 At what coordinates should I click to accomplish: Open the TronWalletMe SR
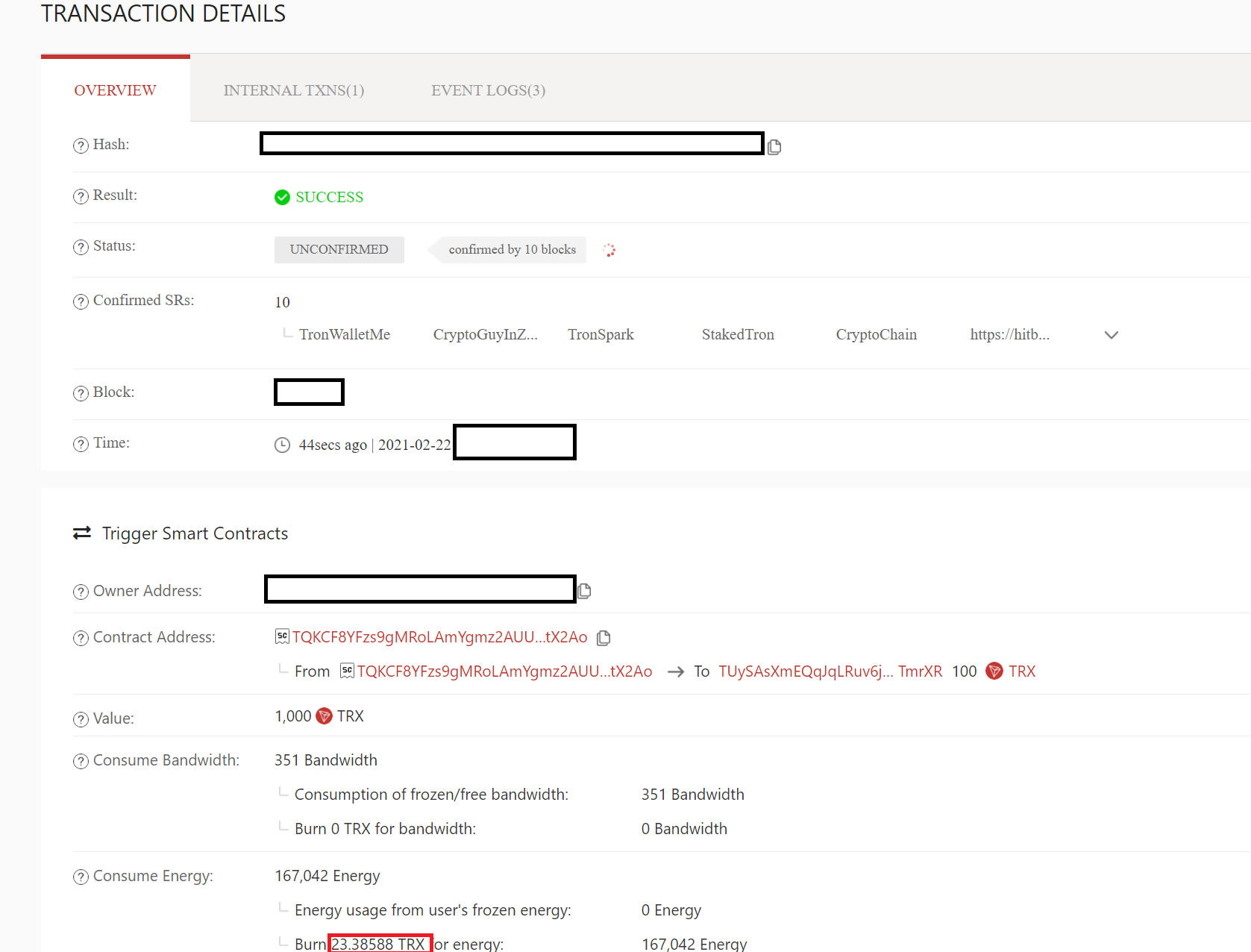[345, 334]
